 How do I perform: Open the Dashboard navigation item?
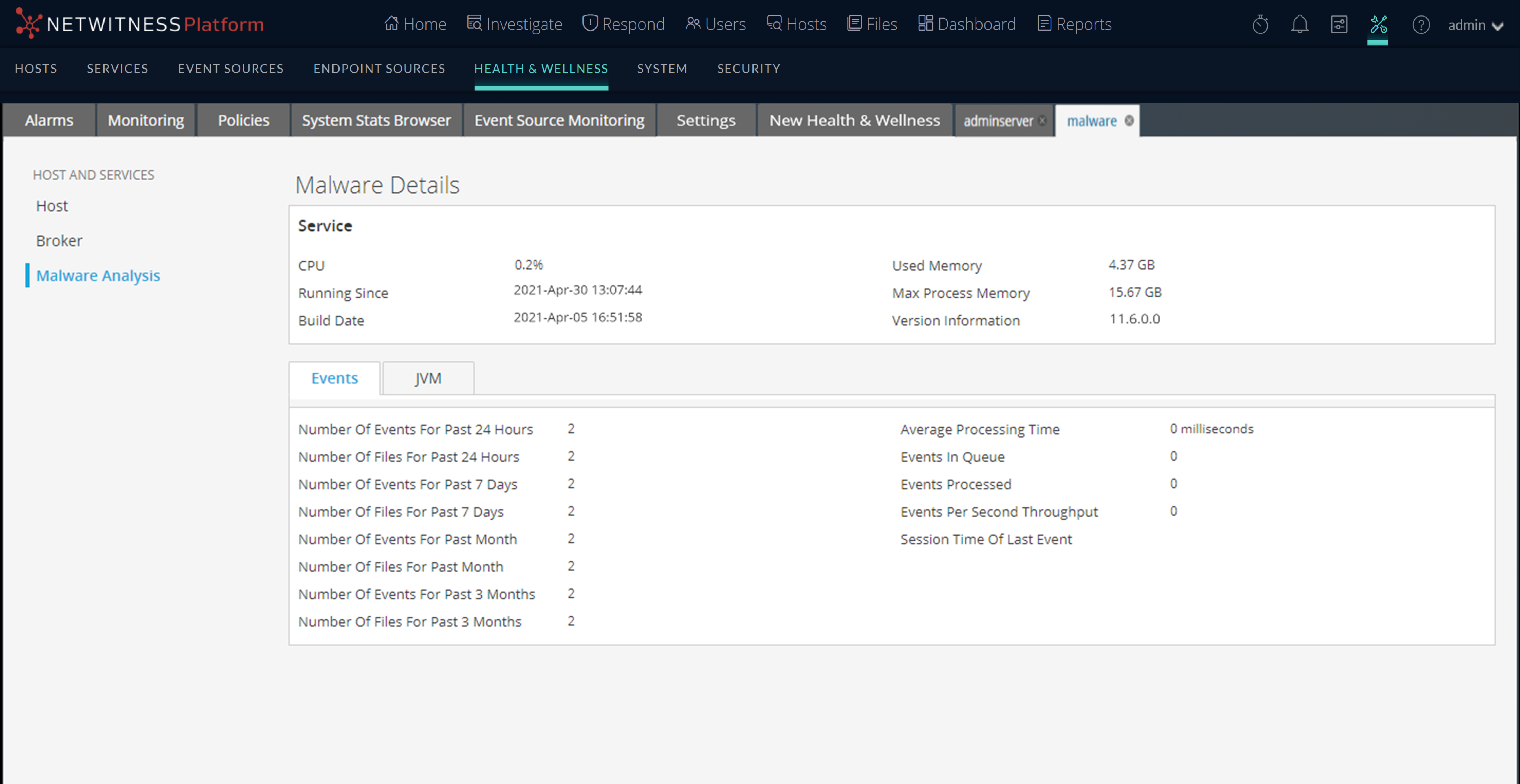click(966, 24)
